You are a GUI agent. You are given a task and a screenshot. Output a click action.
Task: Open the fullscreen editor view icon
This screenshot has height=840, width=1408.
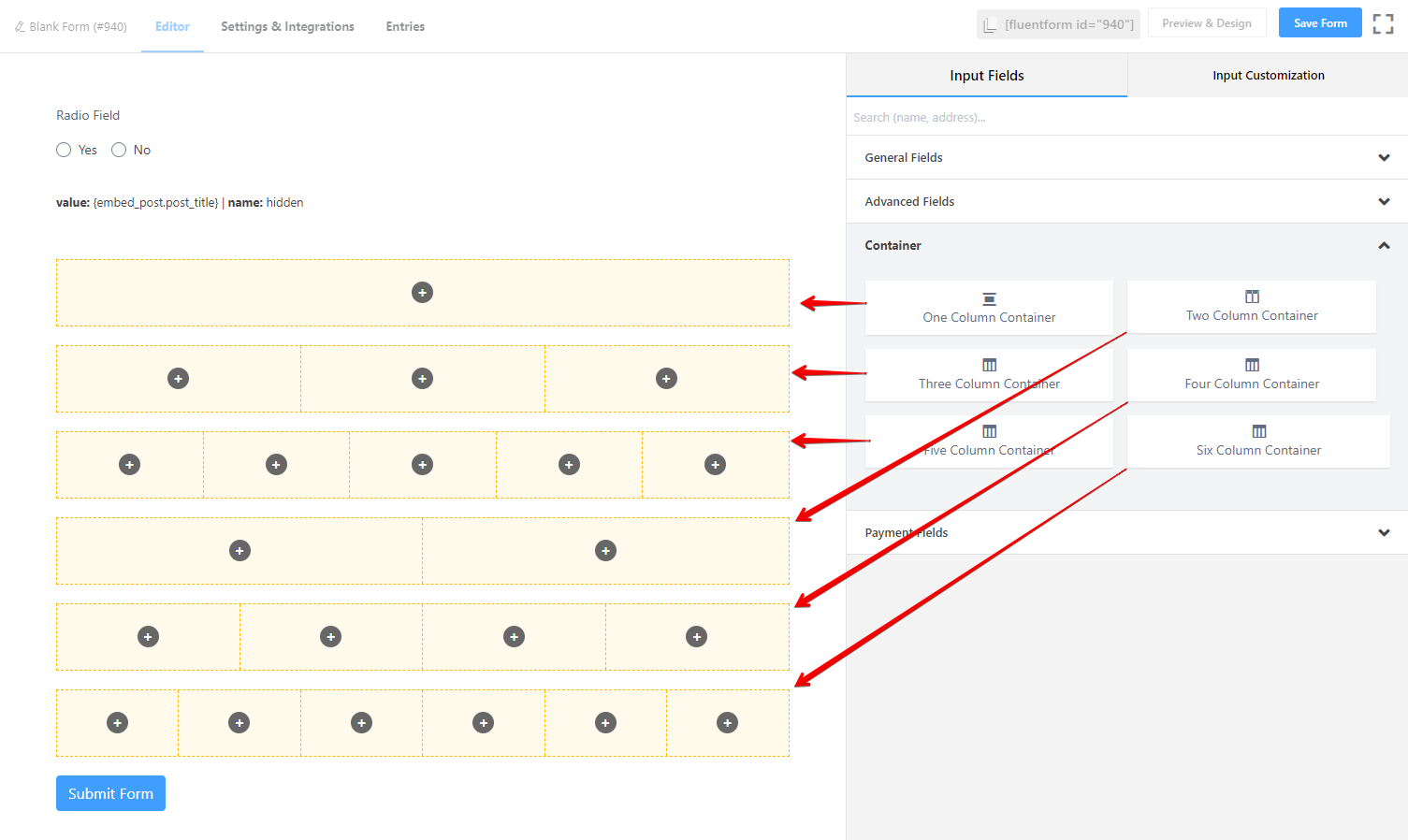pyautogui.click(x=1383, y=22)
